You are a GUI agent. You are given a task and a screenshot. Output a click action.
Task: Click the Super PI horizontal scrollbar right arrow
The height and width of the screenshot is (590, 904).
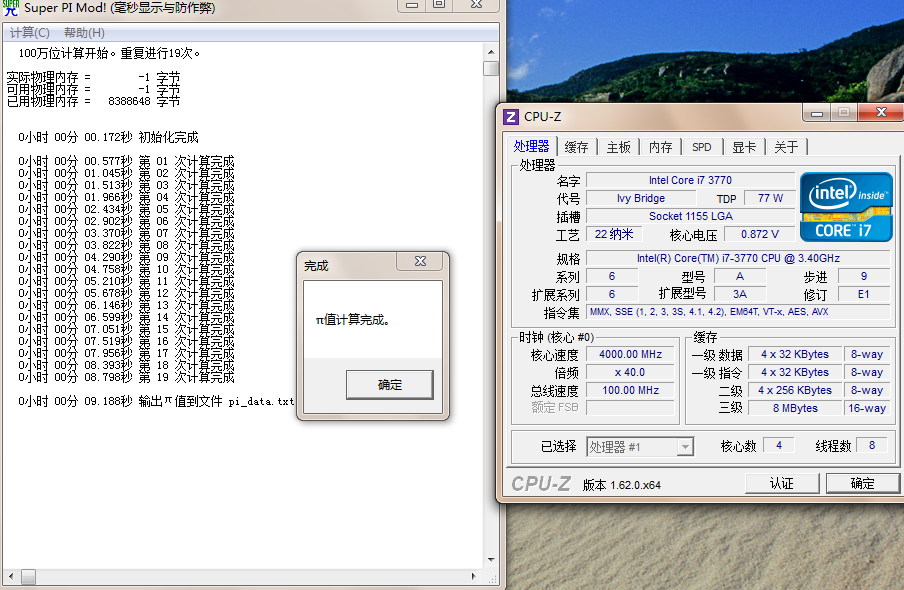pyautogui.click(x=474, y=576)
